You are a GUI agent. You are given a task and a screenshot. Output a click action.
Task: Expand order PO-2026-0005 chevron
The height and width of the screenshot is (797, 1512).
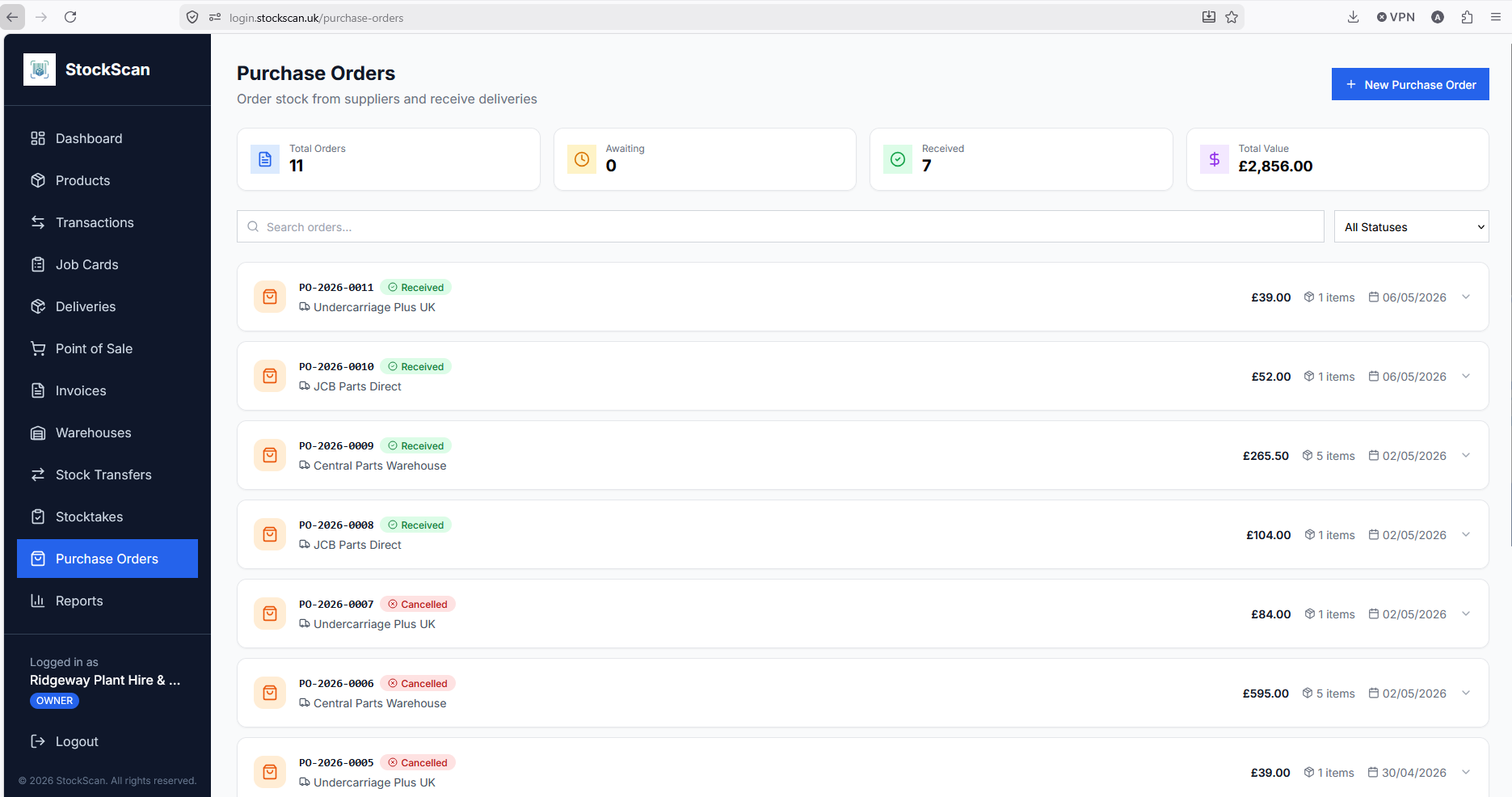[1466, 772]
